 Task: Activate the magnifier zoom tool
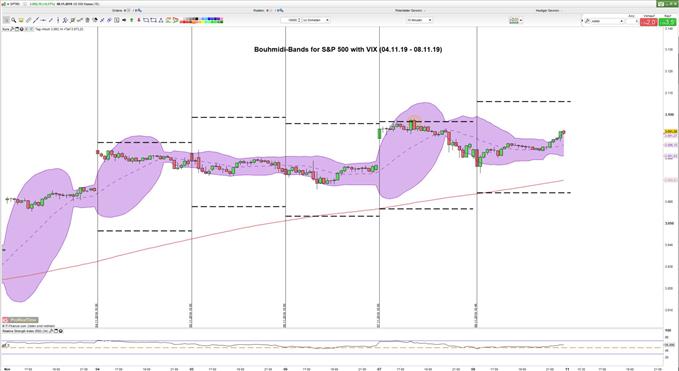click(13, 20)
